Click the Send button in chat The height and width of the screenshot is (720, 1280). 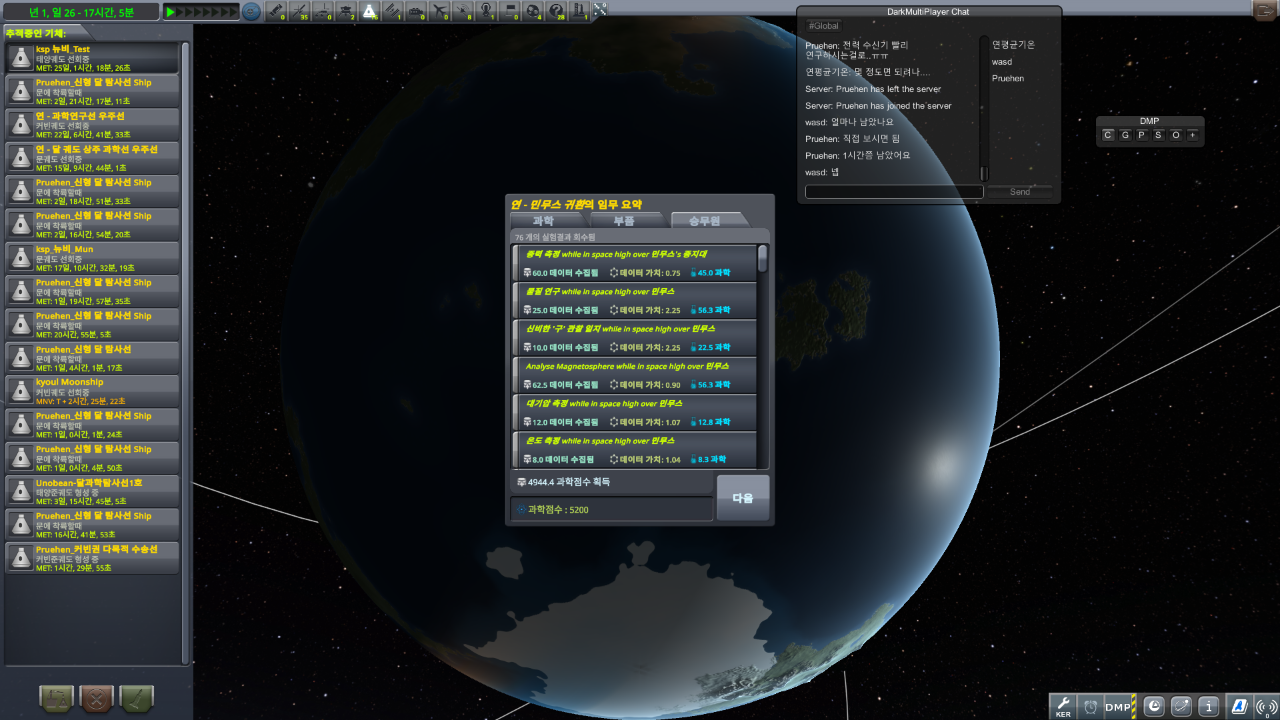(1019, 192)
